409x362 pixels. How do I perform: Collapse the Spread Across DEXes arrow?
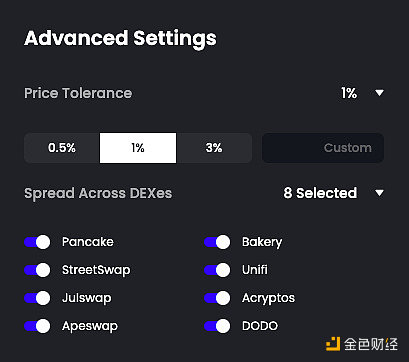(379, 193)
